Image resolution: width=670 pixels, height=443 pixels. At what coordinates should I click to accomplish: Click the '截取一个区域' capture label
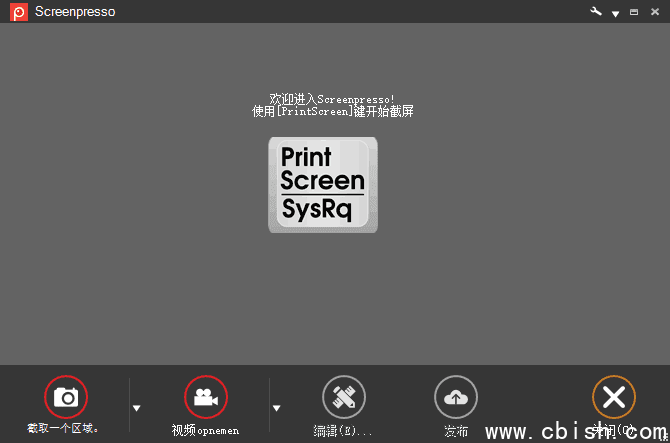pyautogui.click(x=63, y=429)
